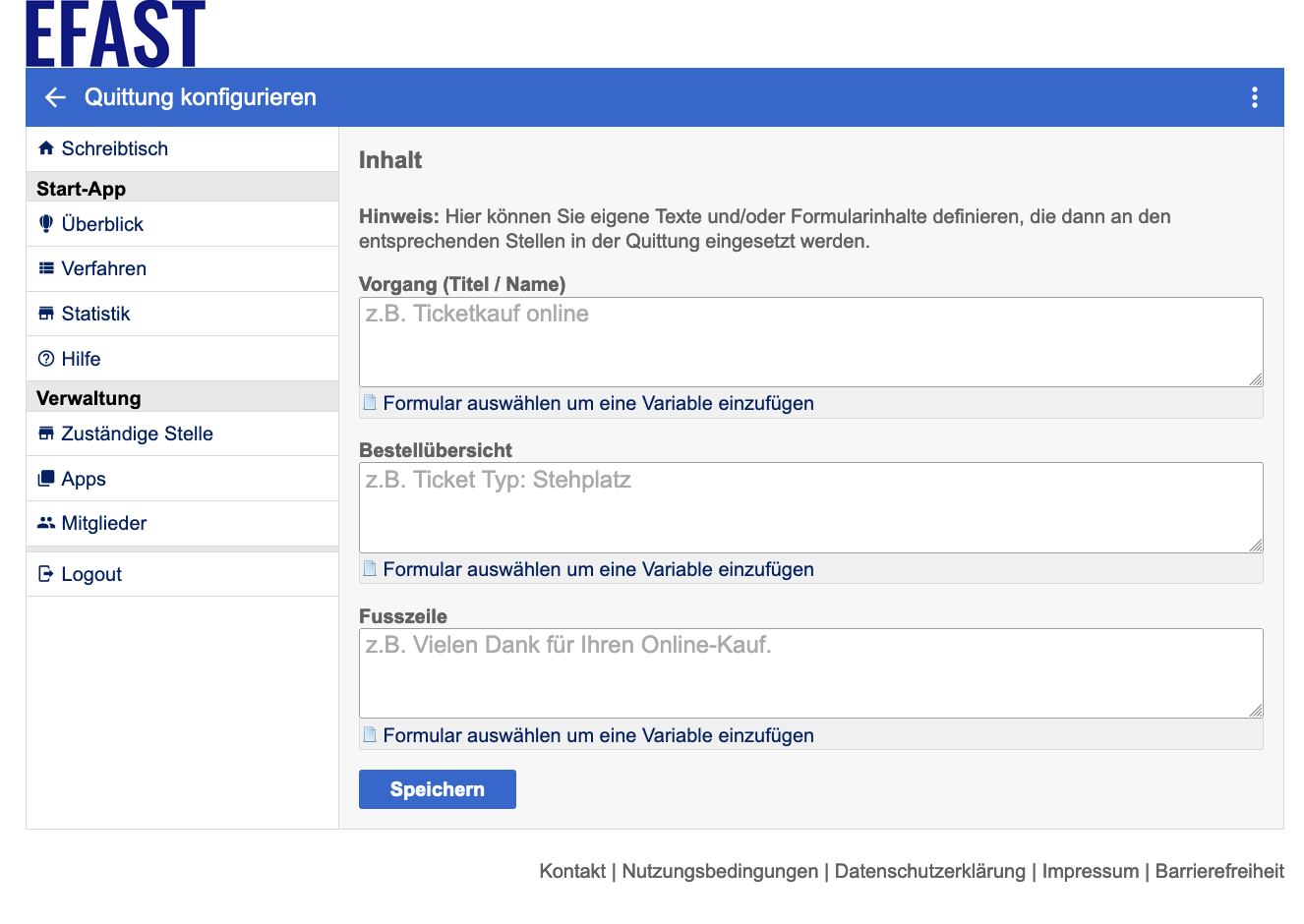
Task: Select form variable below the Fusszeile field
Action: [598, 735]
